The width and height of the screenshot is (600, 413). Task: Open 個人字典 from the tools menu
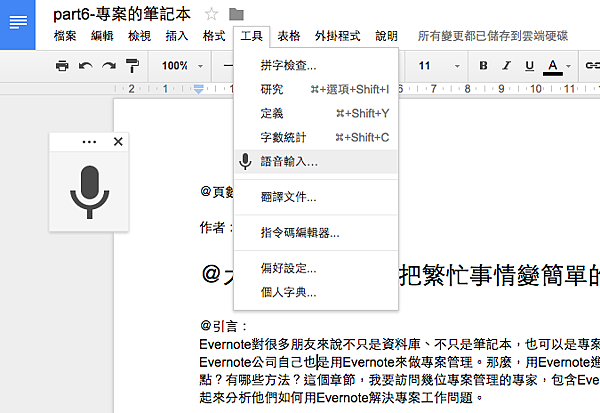tap(316, 292)
